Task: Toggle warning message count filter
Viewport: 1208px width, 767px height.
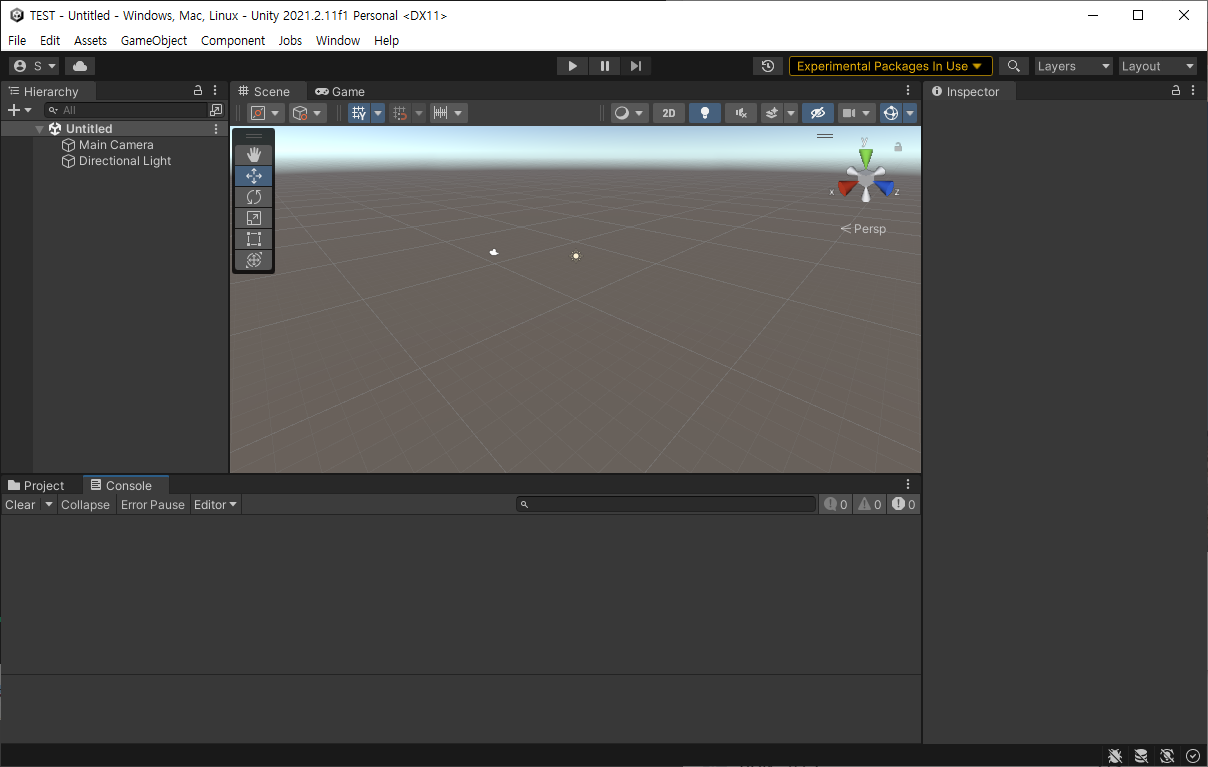Action: (x=870, y=504)
